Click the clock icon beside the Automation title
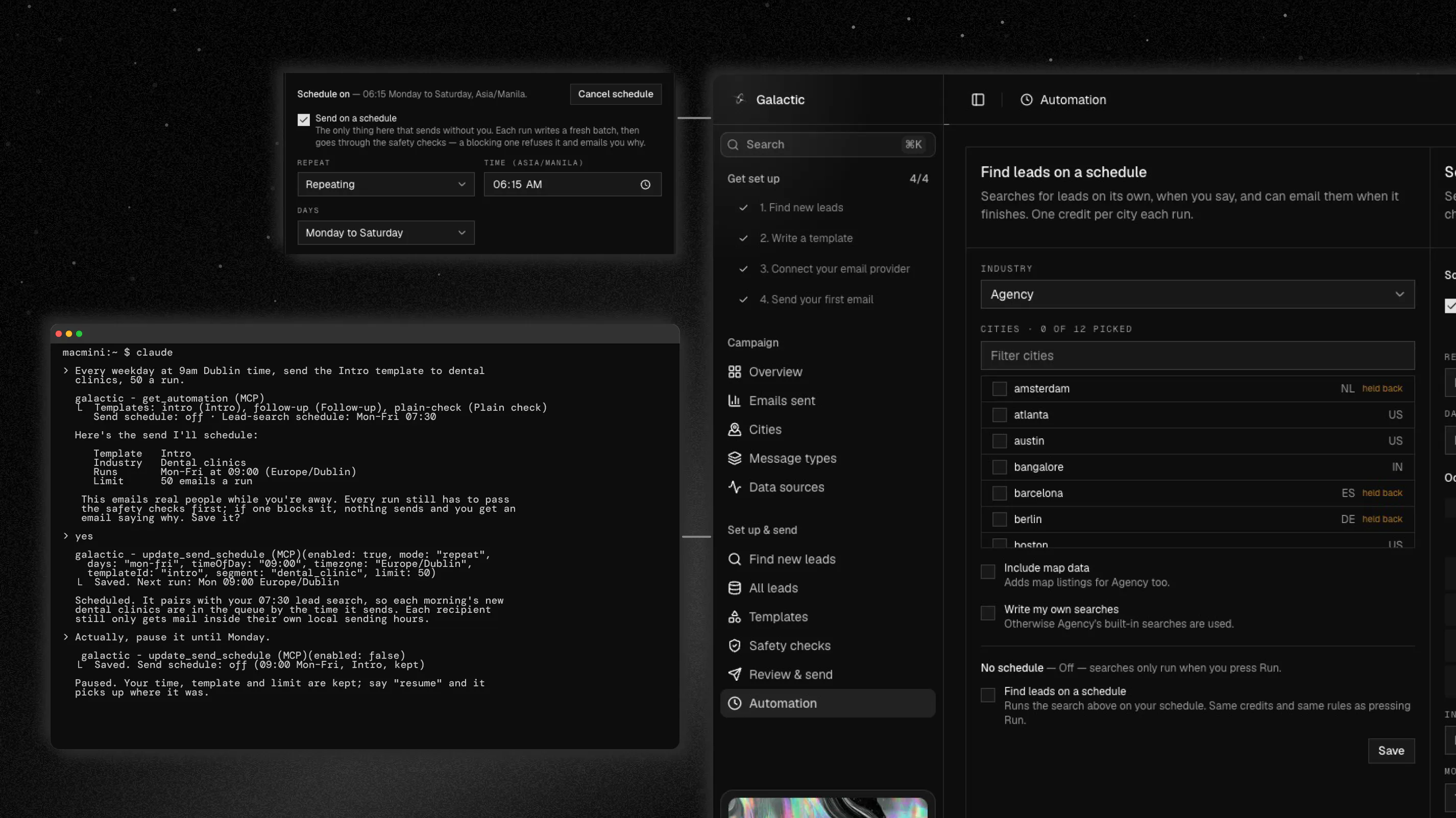The height and width of the screenshot is (818, 1456). [x=1026, y=100]
